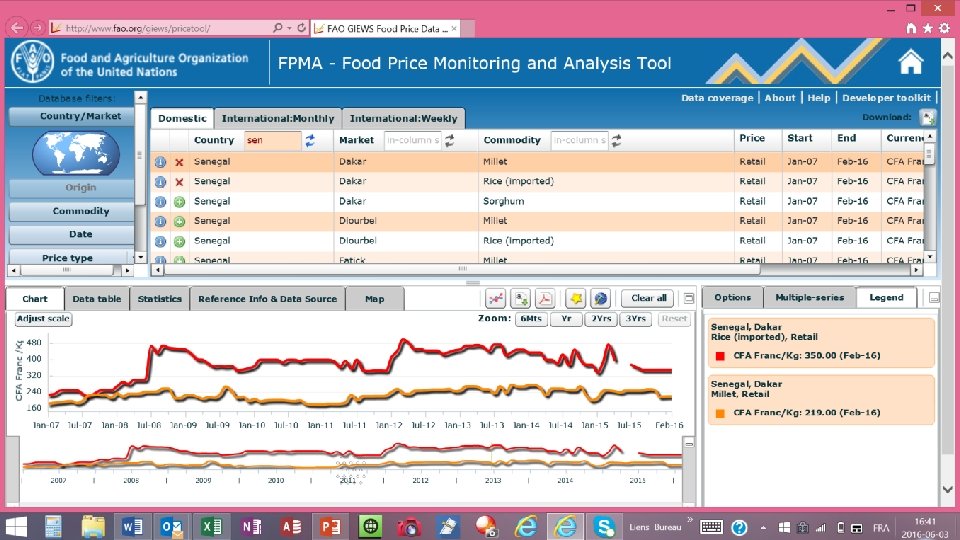This screenshot has height=540, width=960.
Task: Open Excel from the taskbar
Action: click(x=211, y=526)
